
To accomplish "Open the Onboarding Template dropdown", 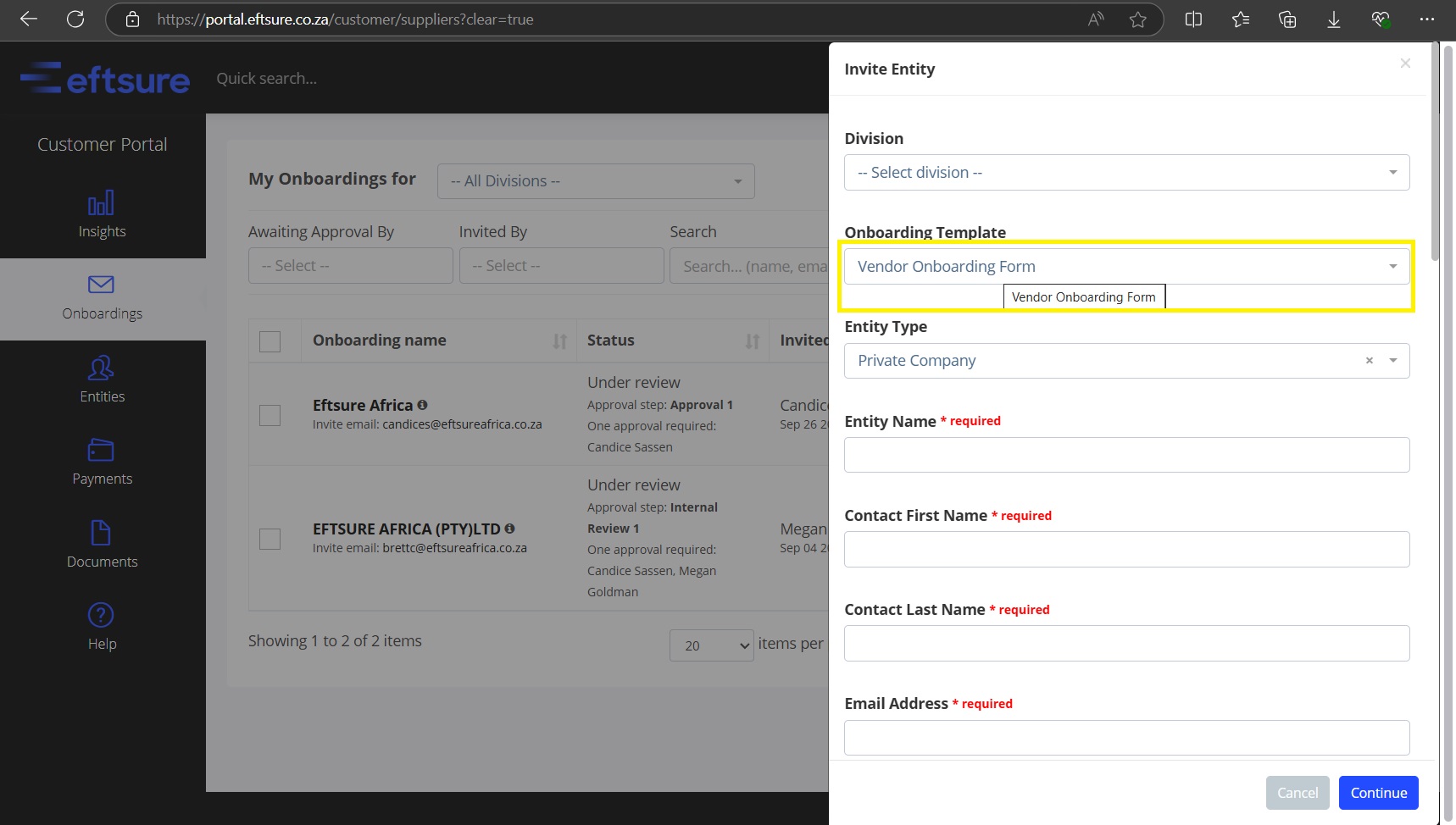I will [x=1126, y=267].
